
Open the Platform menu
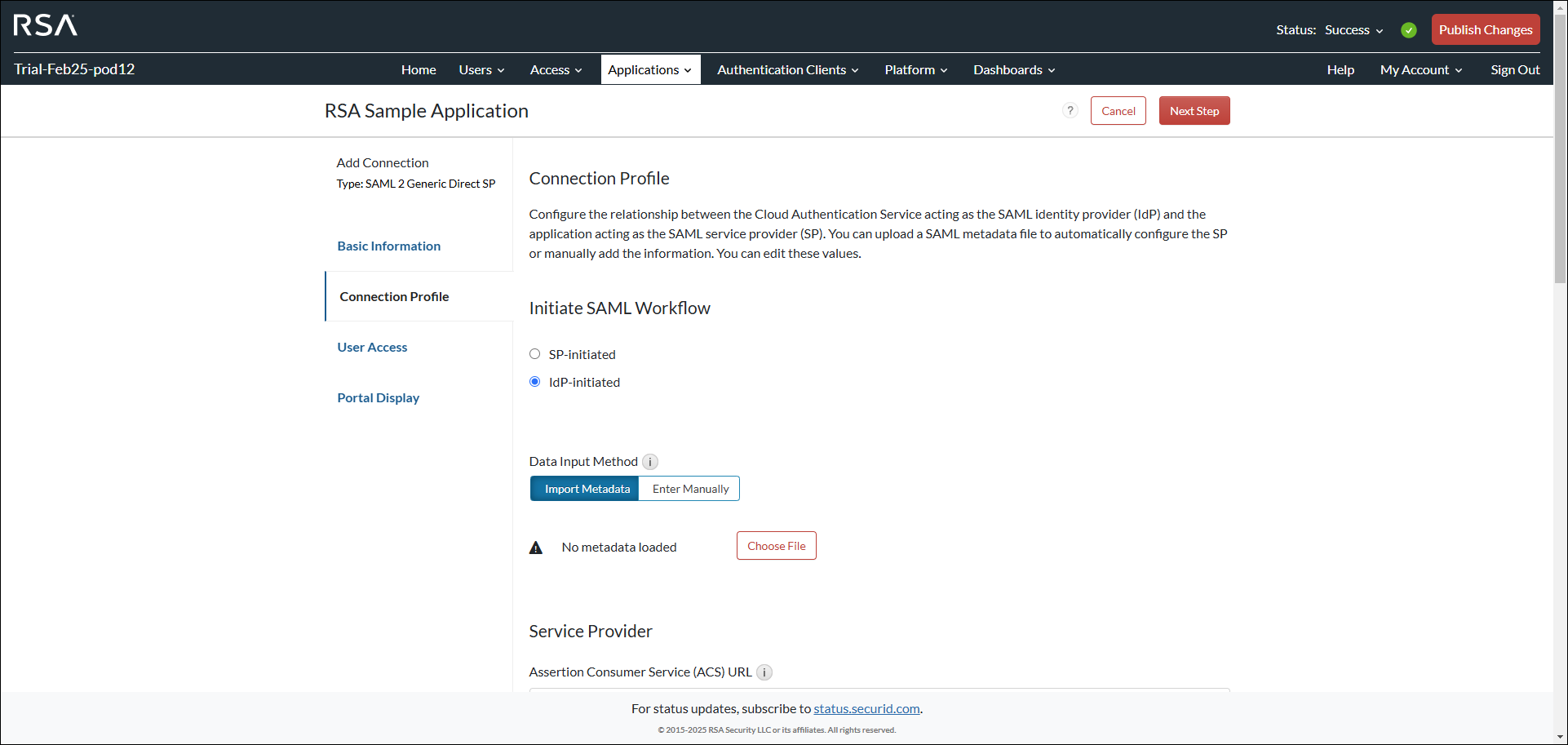coord(915,69)
